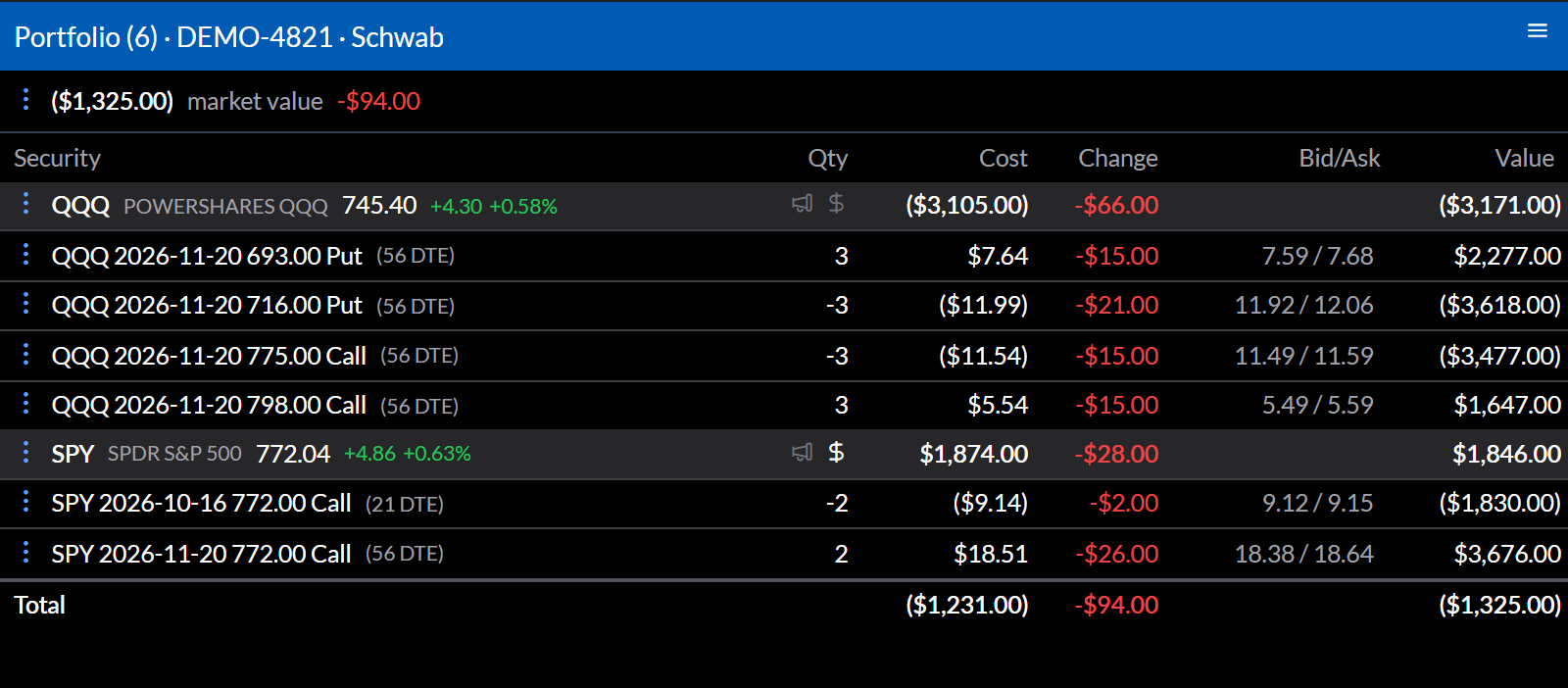Click the 9.12 / 9.15 bid/ask quote
The width and height of the screenshot is (1568, 688).
pyautogui.click(x=1317, y=503)
